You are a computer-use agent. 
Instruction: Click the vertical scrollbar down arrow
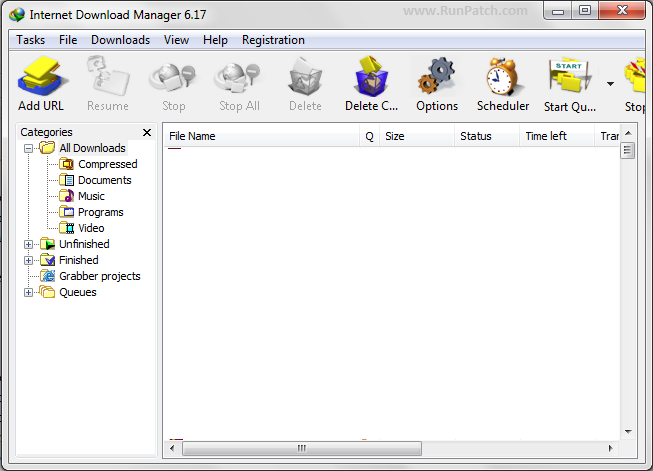(x=628, y=432)
